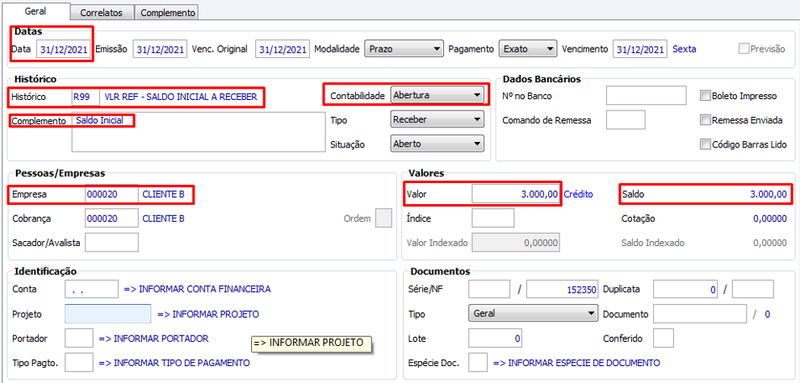Click '=> INFORMAR TIPO DE PAGAMENTO' text
Viewport: 800px width, 383px height.
174,363
